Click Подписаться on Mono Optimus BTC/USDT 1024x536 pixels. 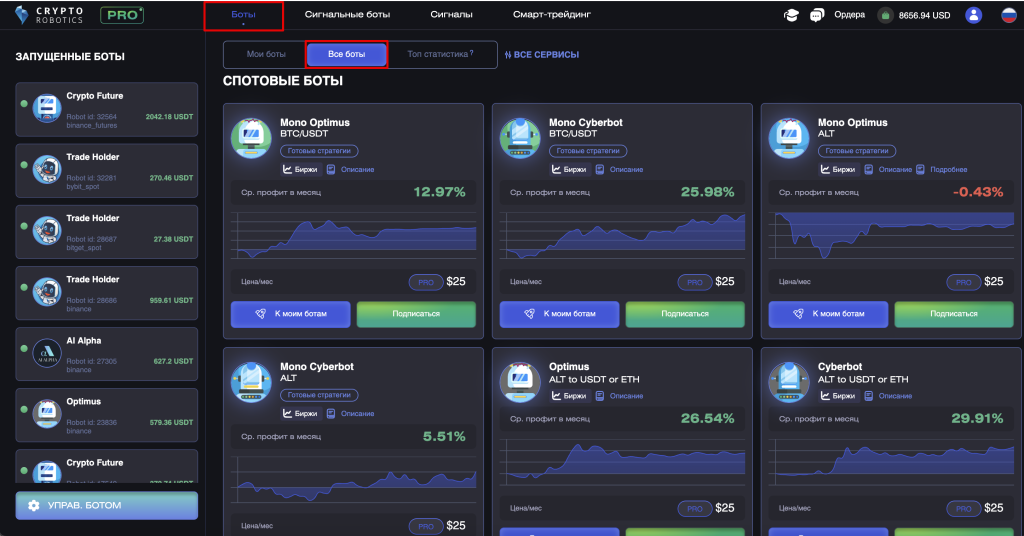point(416,314)
